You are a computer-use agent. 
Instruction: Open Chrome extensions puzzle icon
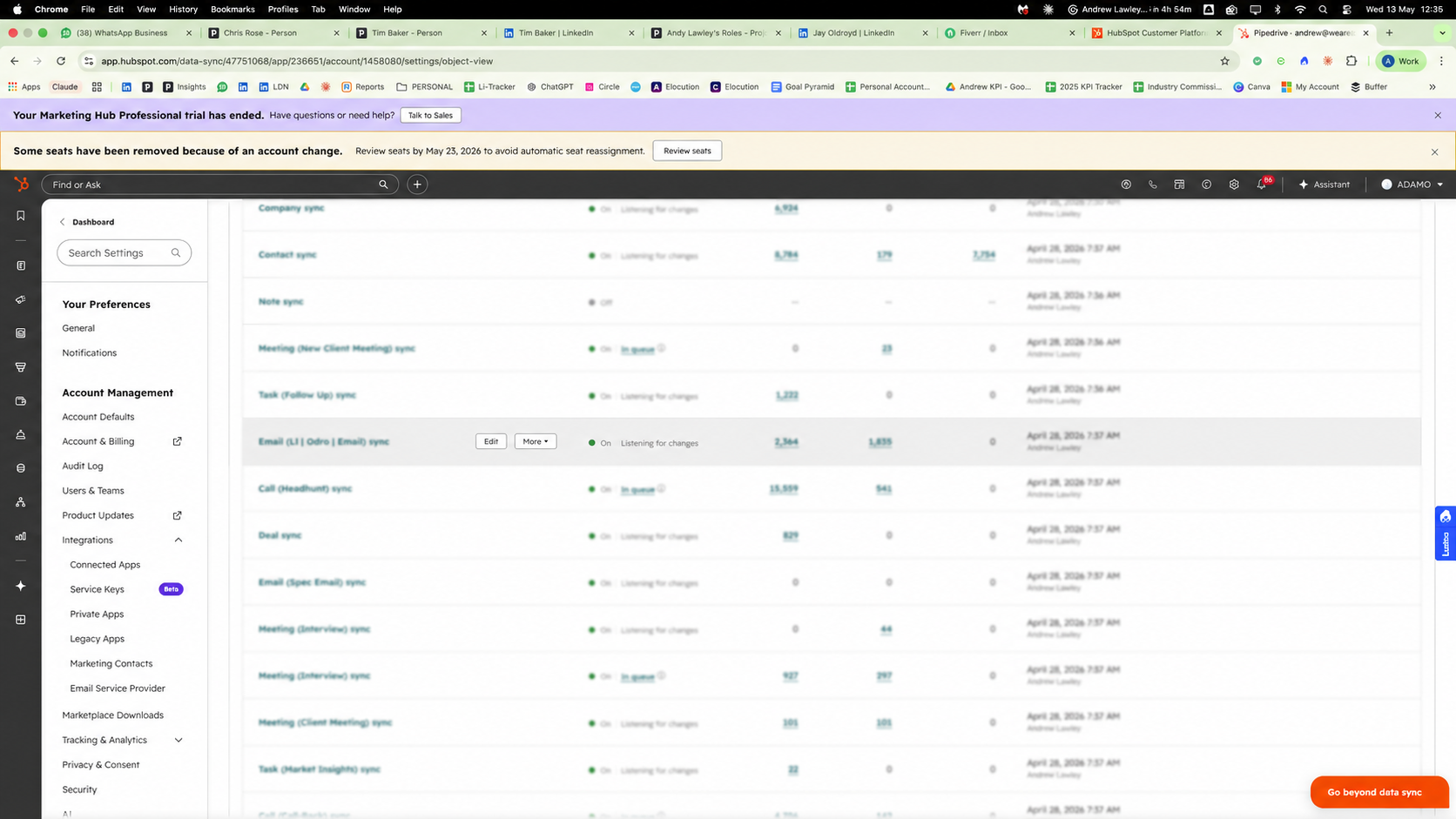click(x=1352, y=61)
